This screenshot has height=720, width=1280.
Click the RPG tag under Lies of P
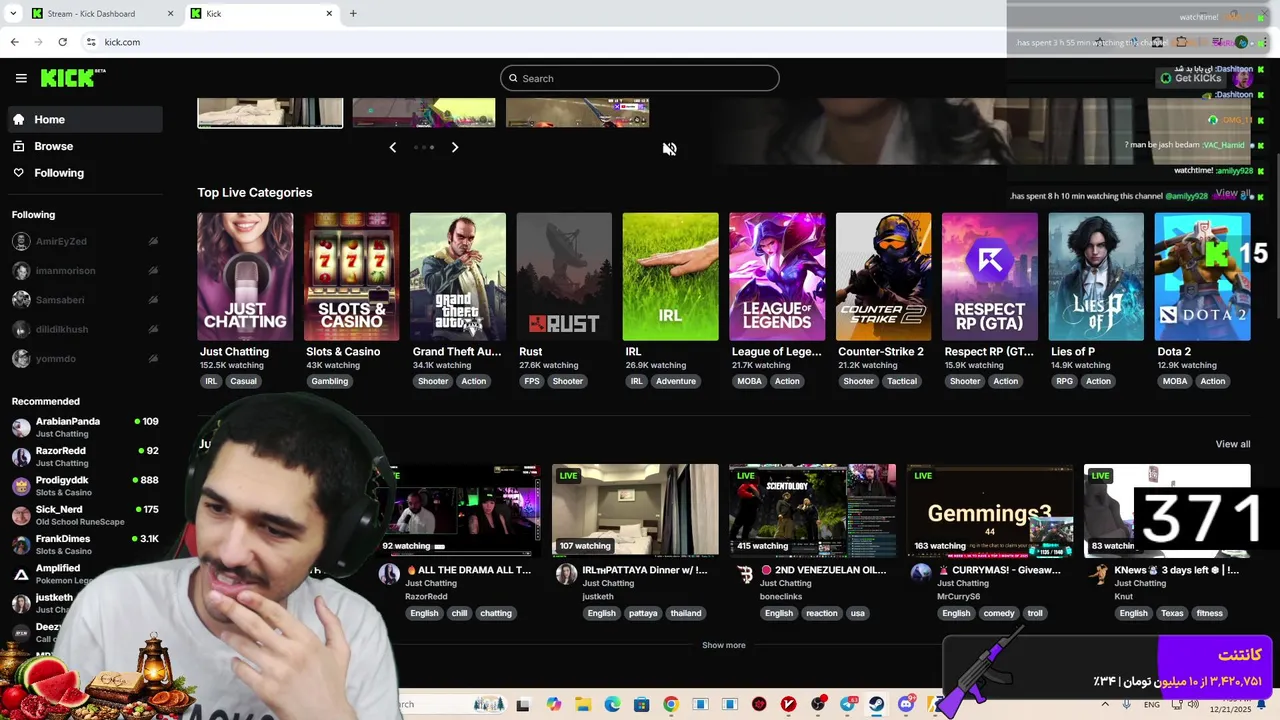(1064, 381)
